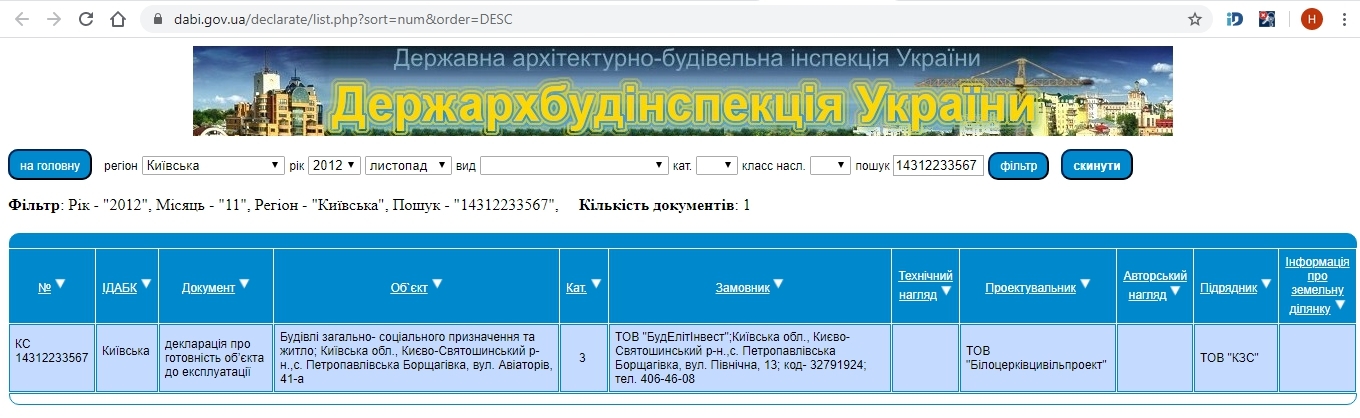Select the Київська cell in ІДАБК column

pyautogui.click(x=127, y=357)
